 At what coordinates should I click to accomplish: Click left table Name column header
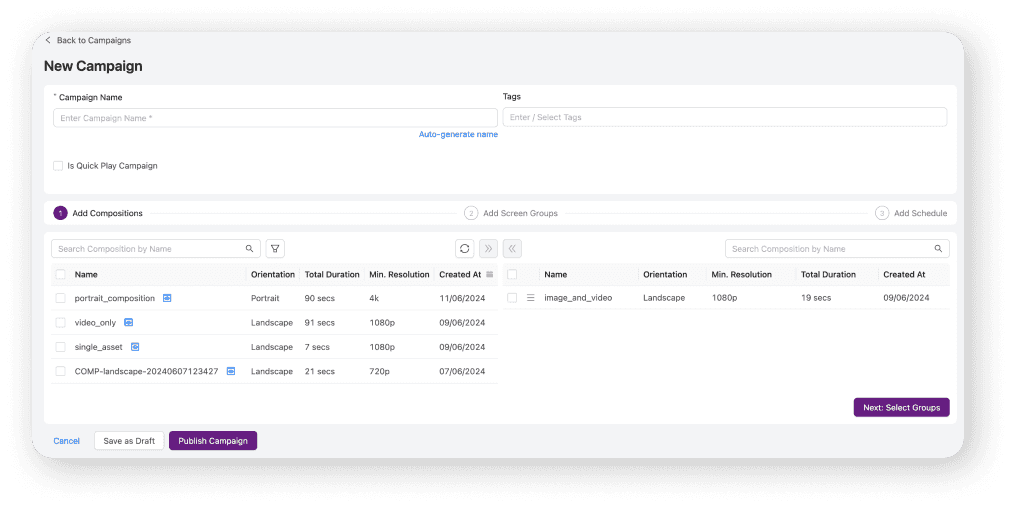[x=86, y=274]
